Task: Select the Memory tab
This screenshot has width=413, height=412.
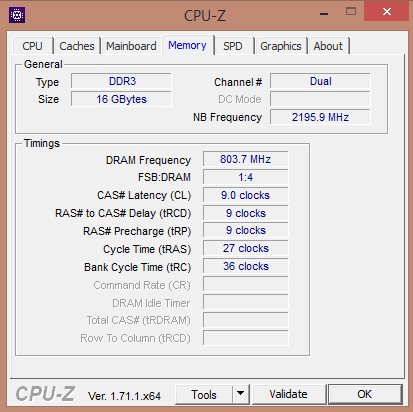Action: pyautogui.click(x=187, y=45)
